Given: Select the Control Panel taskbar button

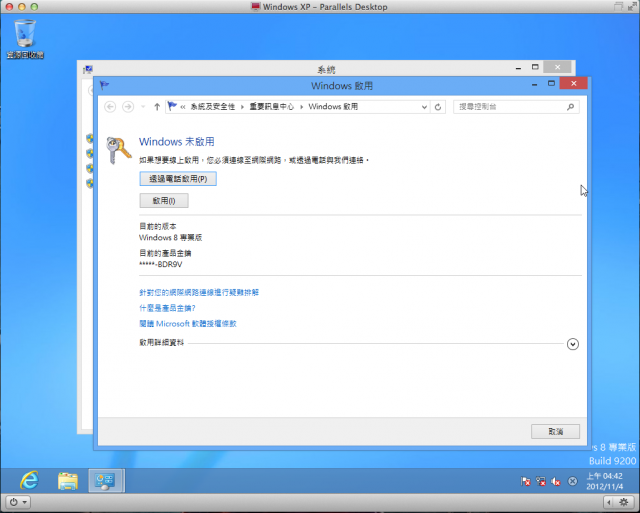Looking at the screenshot, I should coord(105,481).
